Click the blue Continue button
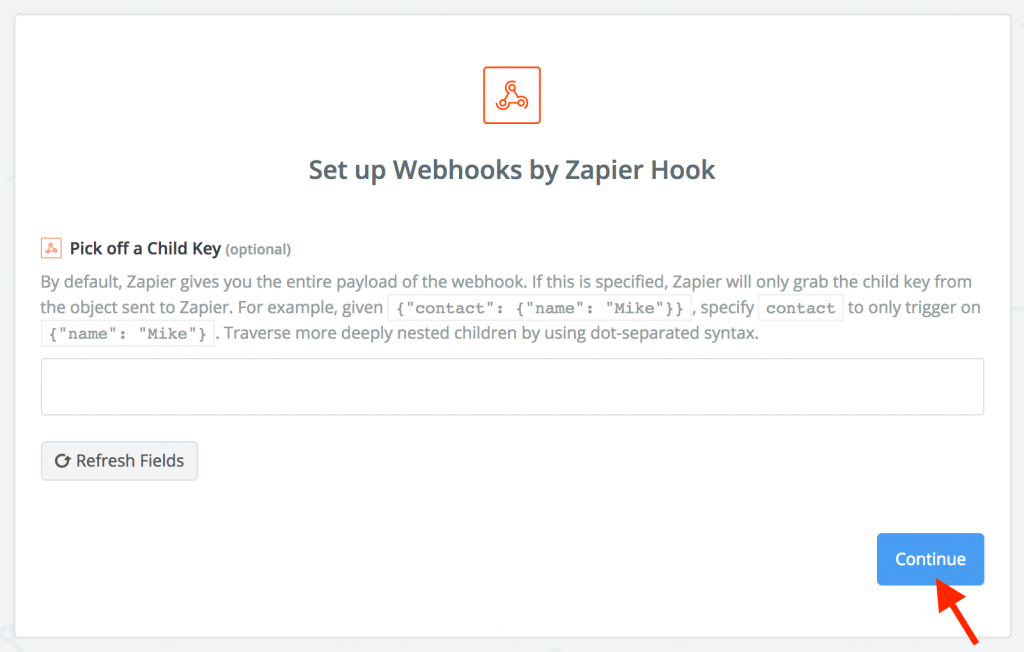Viewport: 1024px width, 652px height. (930, 559)
